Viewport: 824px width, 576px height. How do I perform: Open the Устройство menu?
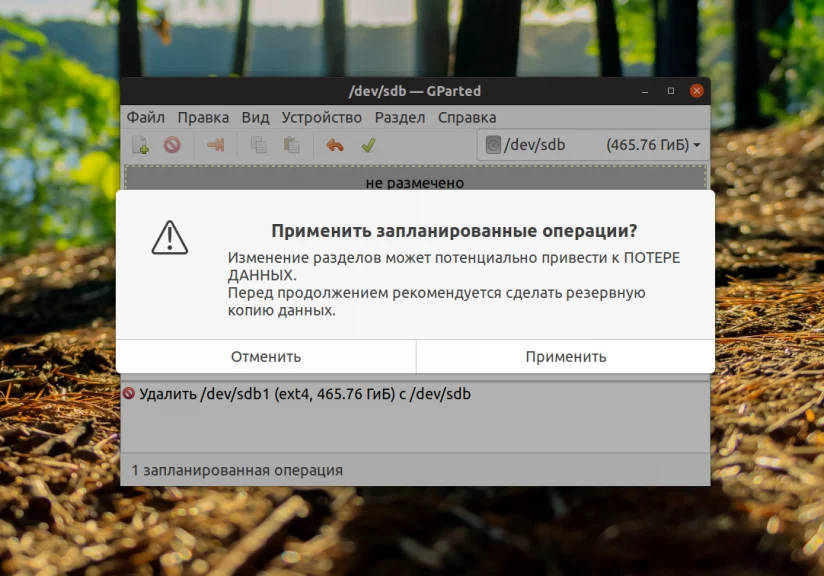pos(321,117)
